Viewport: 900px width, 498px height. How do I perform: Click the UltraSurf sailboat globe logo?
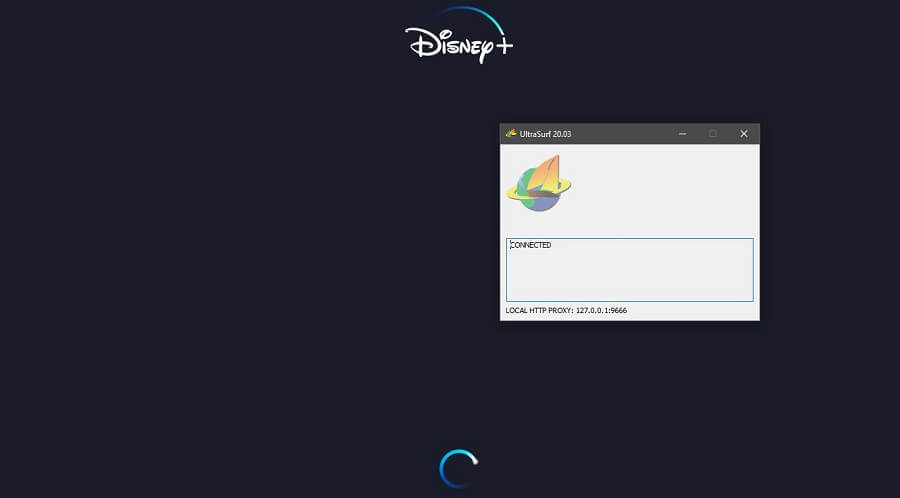point(538,184)
